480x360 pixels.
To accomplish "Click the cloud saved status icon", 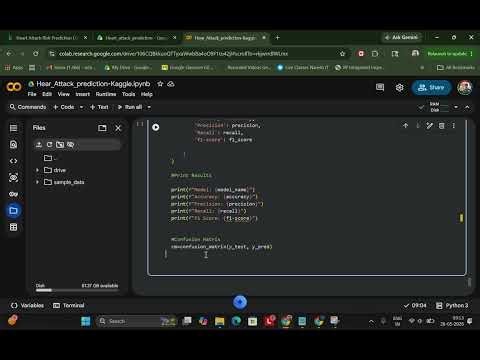I will 171,84.
